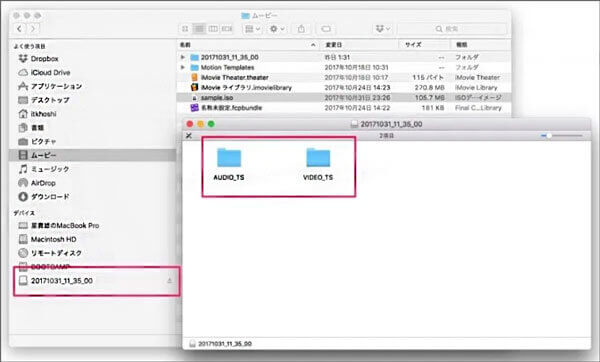Open the action gear menu
Viewport: 600px width, 362px height.
click(277, 29)
